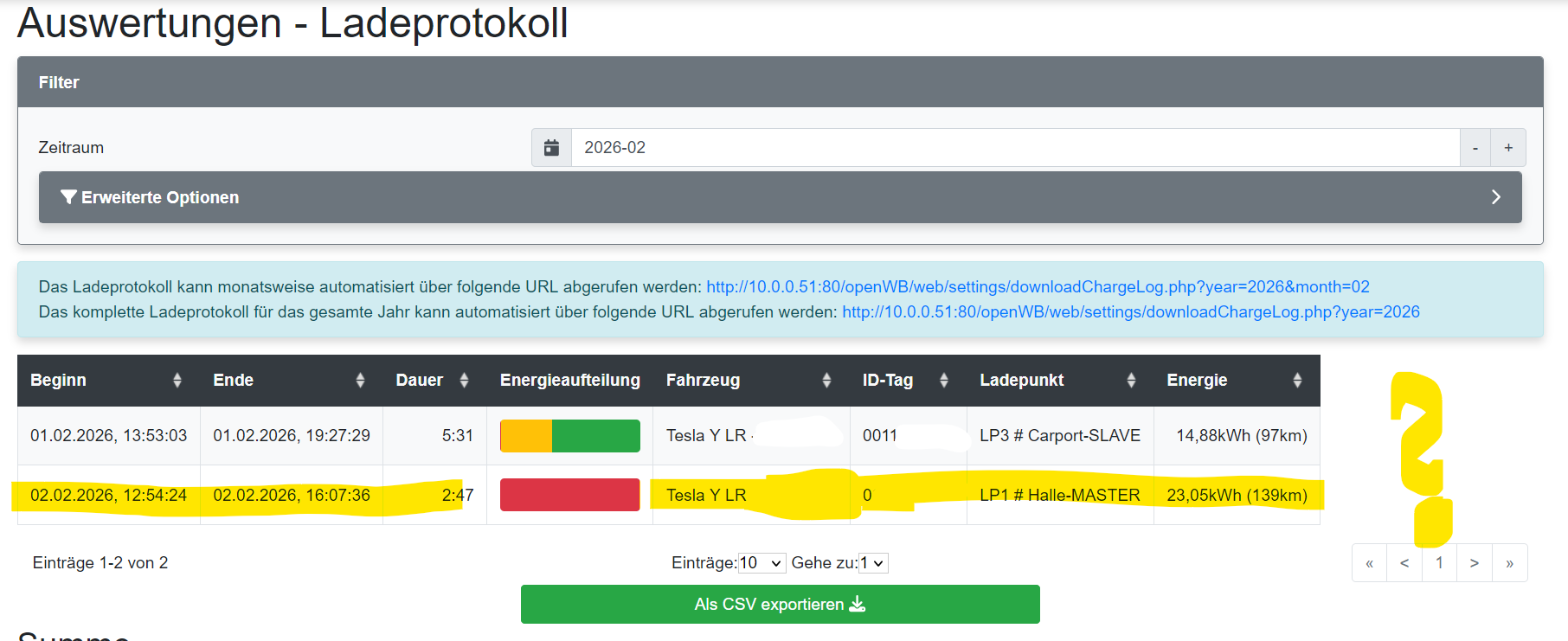The height and width of the screenshot is (641, 1568).
Task: Sort table by Ende column arrows
Action: 360,381
